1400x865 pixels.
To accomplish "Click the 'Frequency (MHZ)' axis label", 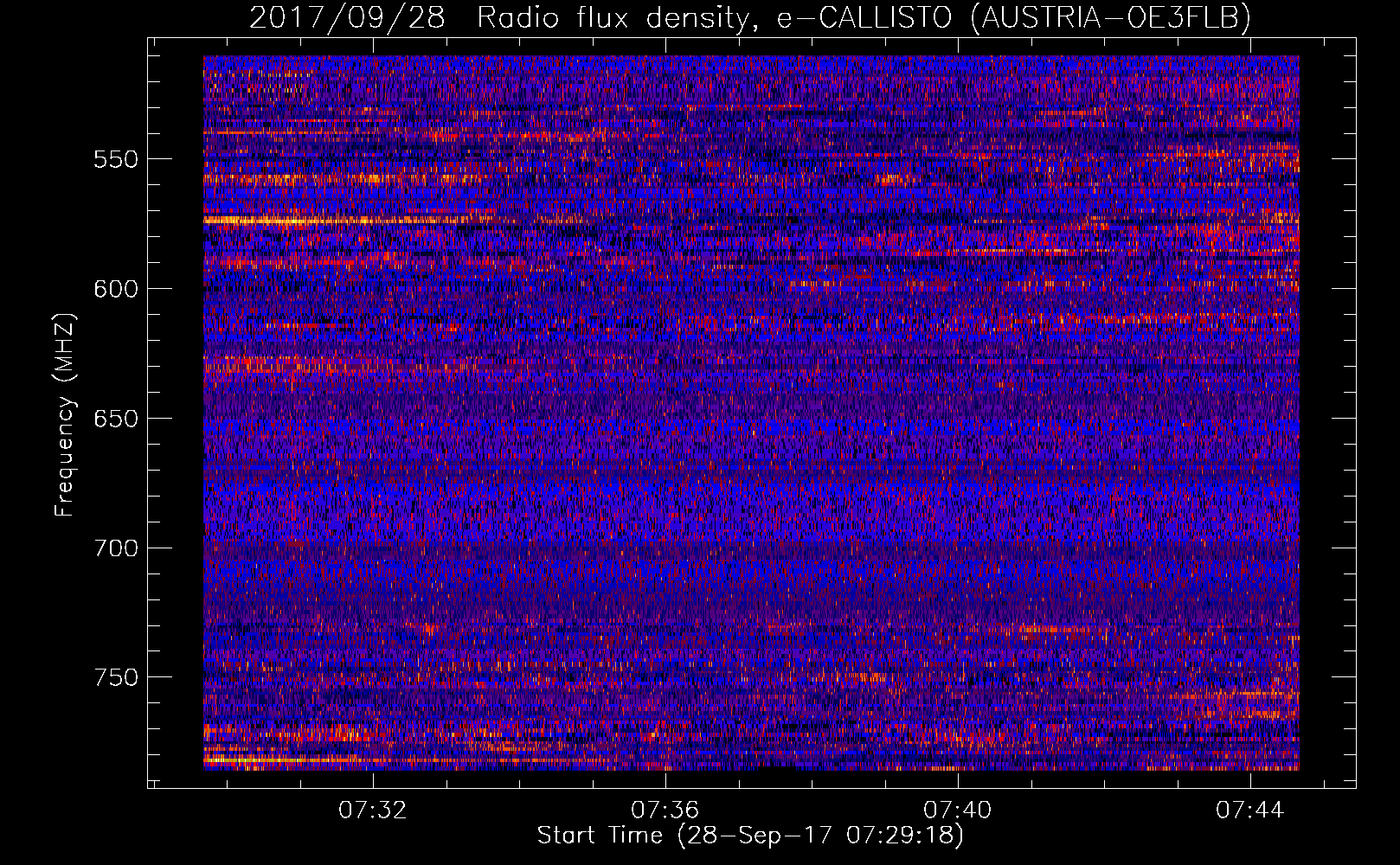I will click(66, 415).
